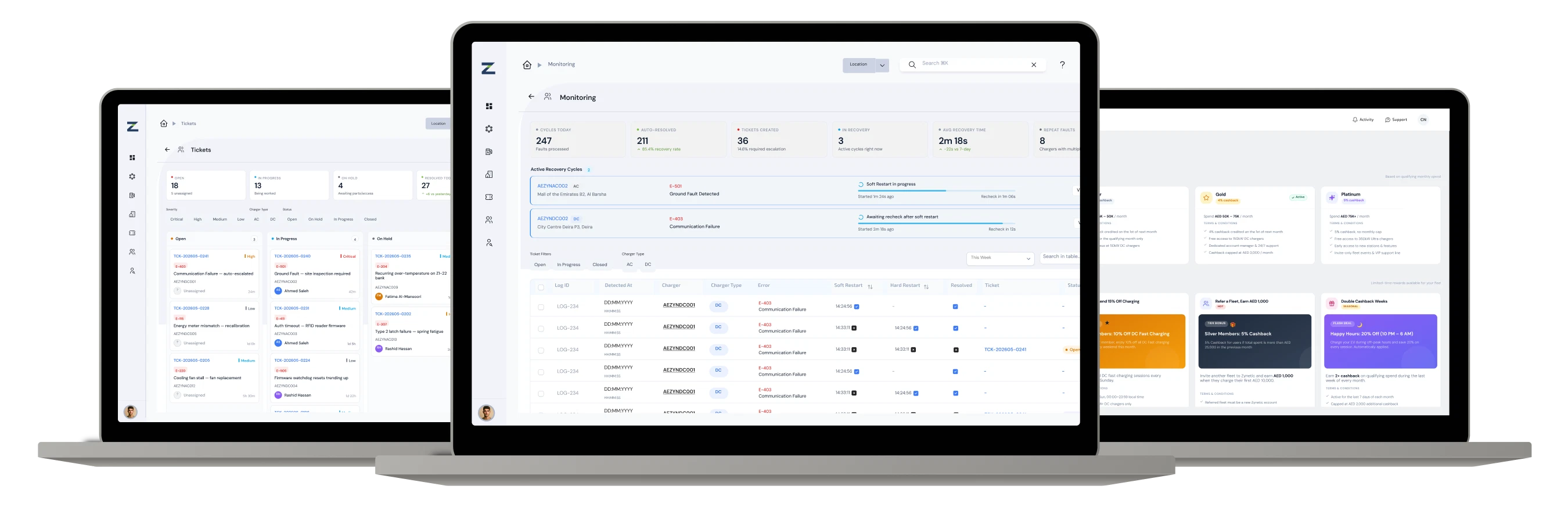Open the charging station icon in Monitoring sidebar
This screenshot has width=1568, height=511.
click(x=489, y=152)
